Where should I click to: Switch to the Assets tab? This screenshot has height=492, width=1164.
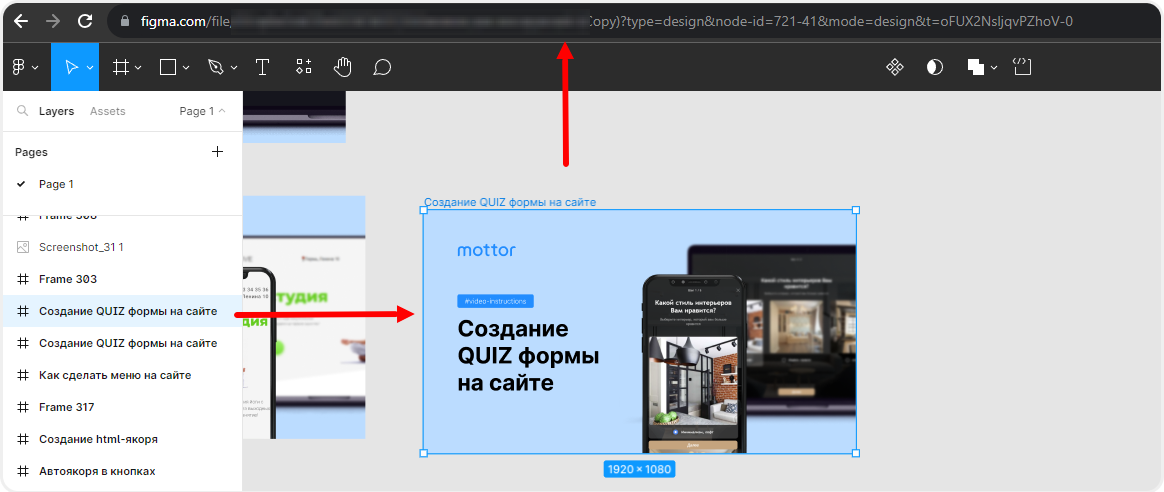(x=107, y=111)
